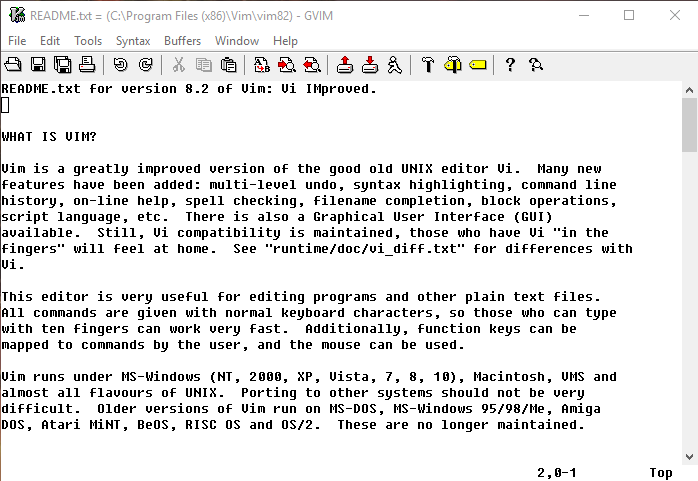Click the scrollbar up arrow
Screen dimensions: 698x481
click(x=690, y=90)
